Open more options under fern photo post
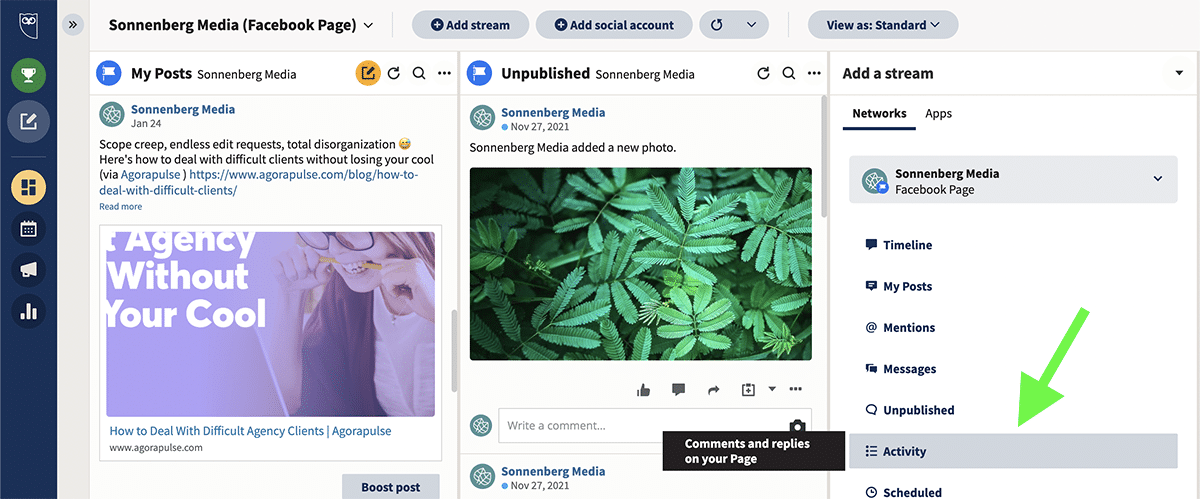 coord(796,389)
